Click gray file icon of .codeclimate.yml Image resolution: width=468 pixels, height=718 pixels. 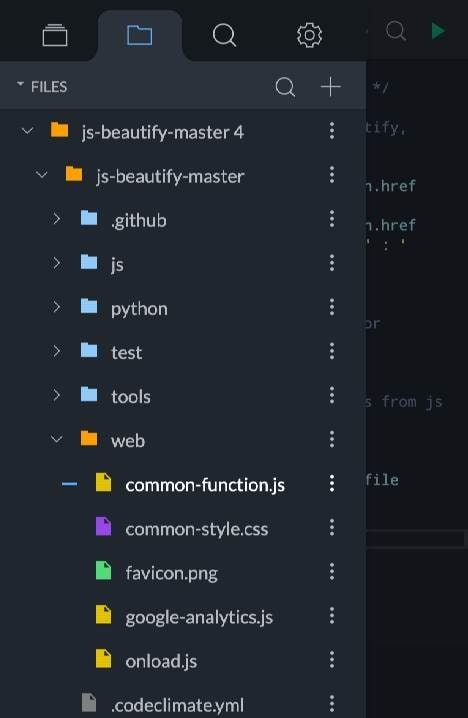tap(89, 702)
